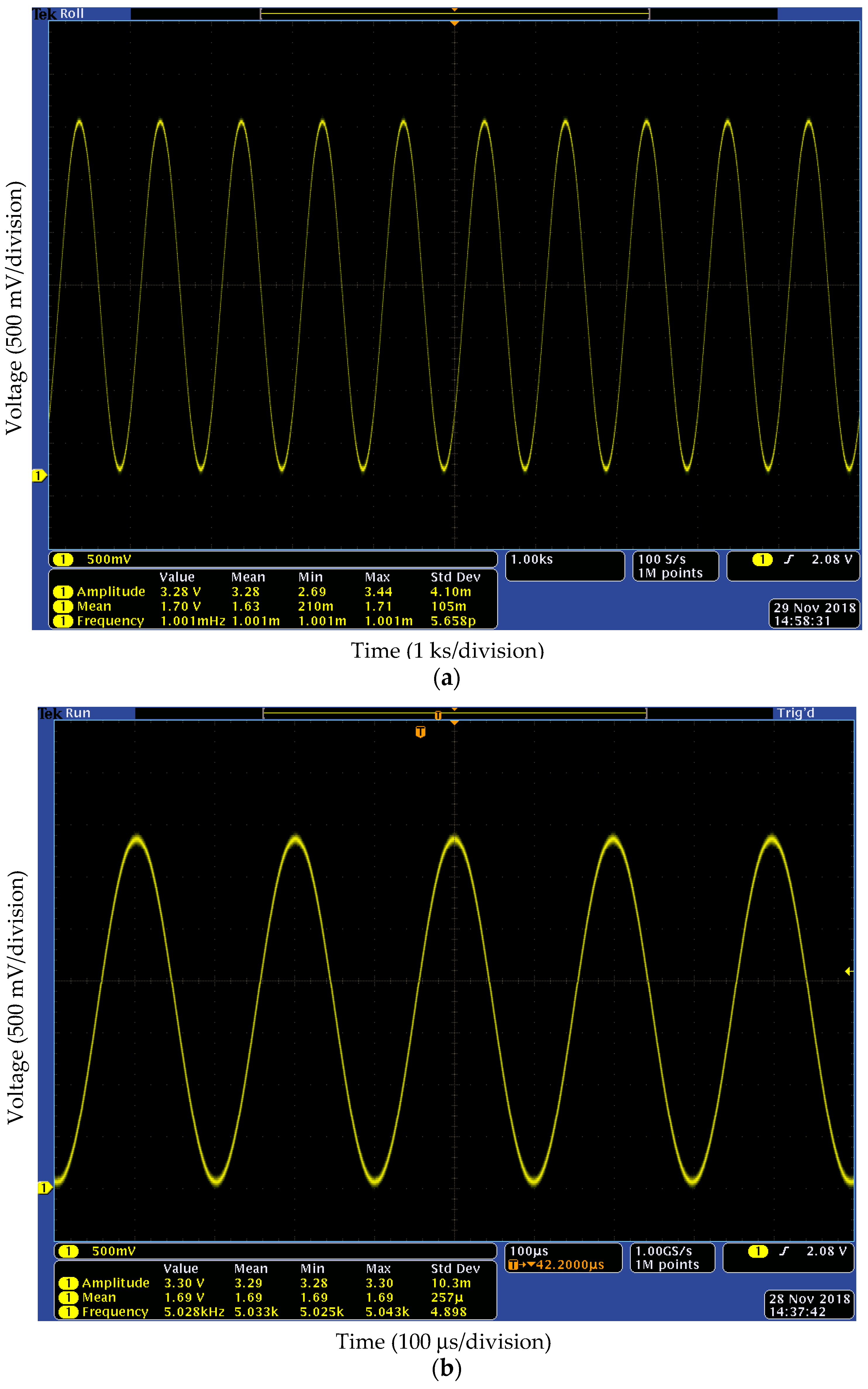Select the orange T trigger marker in panel (b)
Viewport: 868px width, 1389px height.
tap(420, 732)
